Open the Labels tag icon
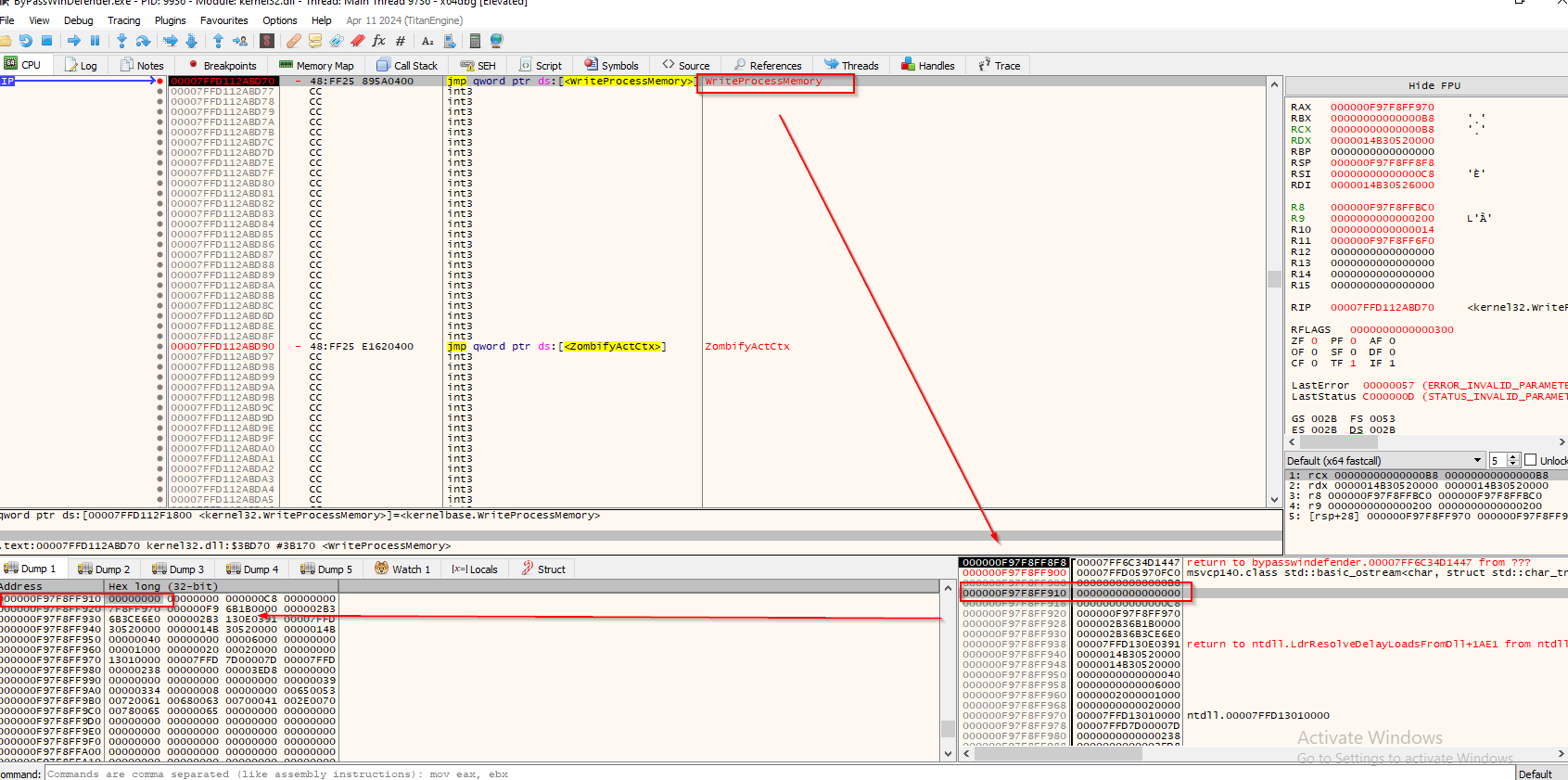 tap(337, 41)
